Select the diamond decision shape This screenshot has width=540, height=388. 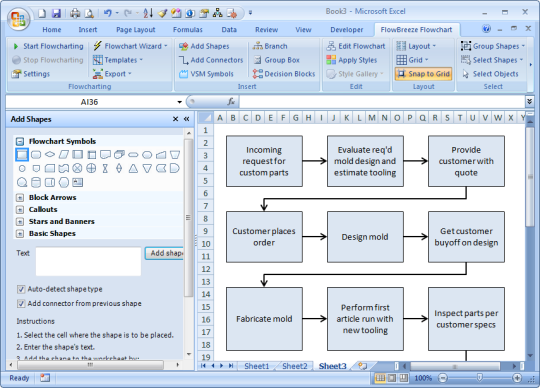[50, 155]
